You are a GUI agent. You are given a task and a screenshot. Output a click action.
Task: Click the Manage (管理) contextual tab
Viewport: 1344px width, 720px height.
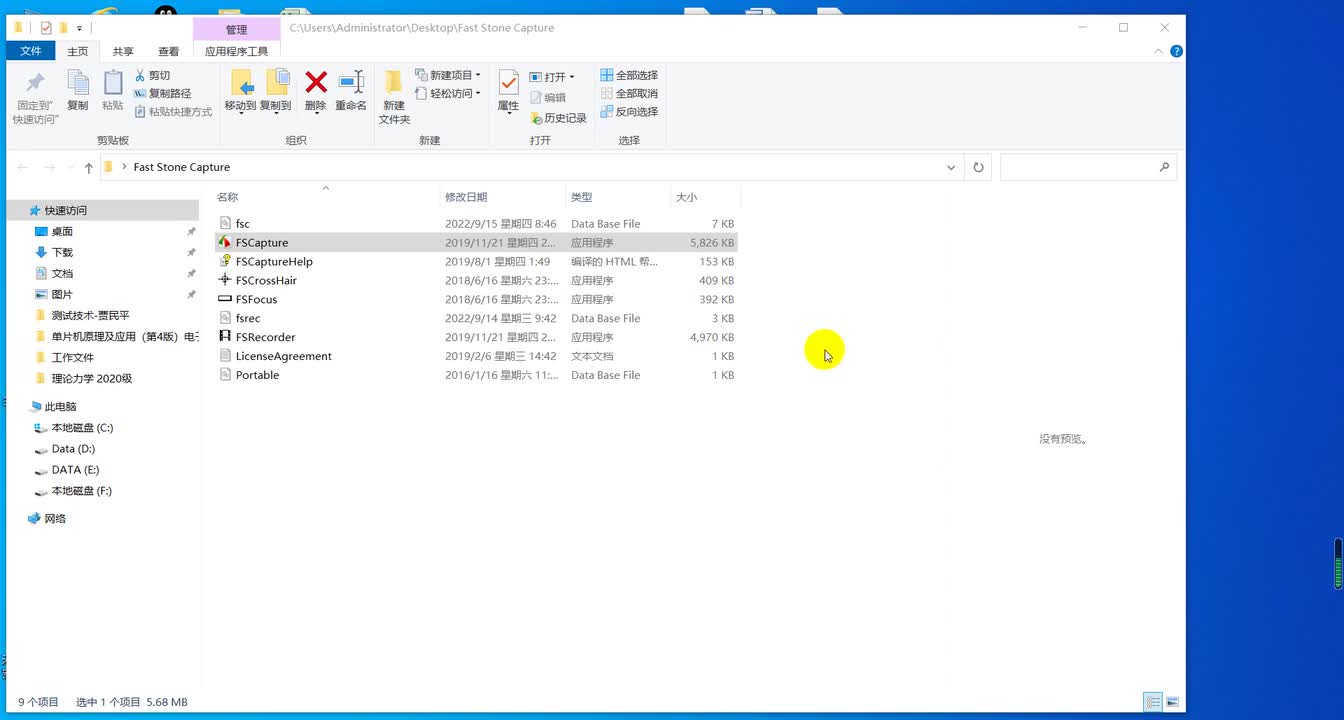[236, 30]
